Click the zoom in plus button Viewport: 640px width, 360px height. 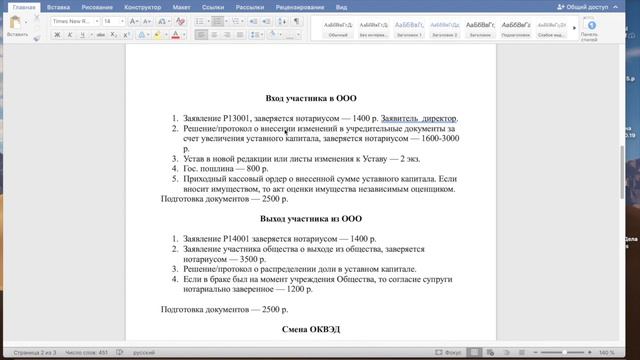coord(590,352)
